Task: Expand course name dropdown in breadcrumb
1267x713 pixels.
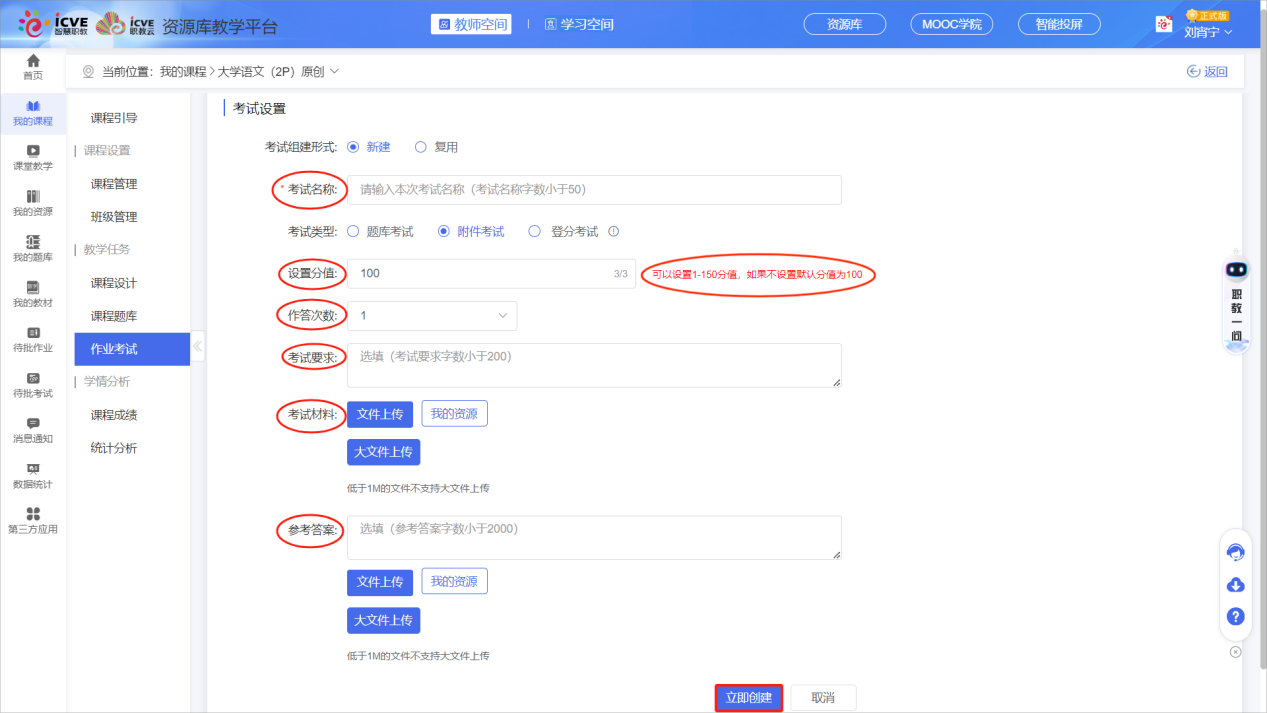Action: [334, 71]
